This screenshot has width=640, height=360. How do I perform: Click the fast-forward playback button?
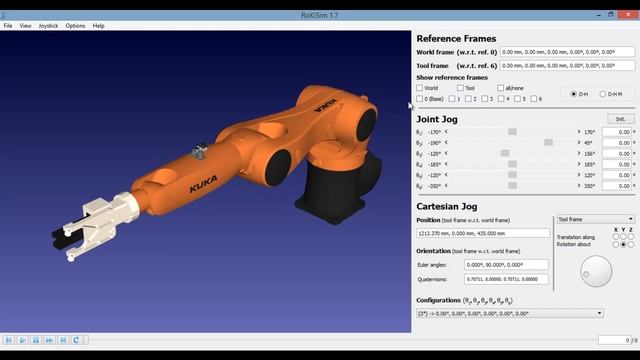click(49, 340)
